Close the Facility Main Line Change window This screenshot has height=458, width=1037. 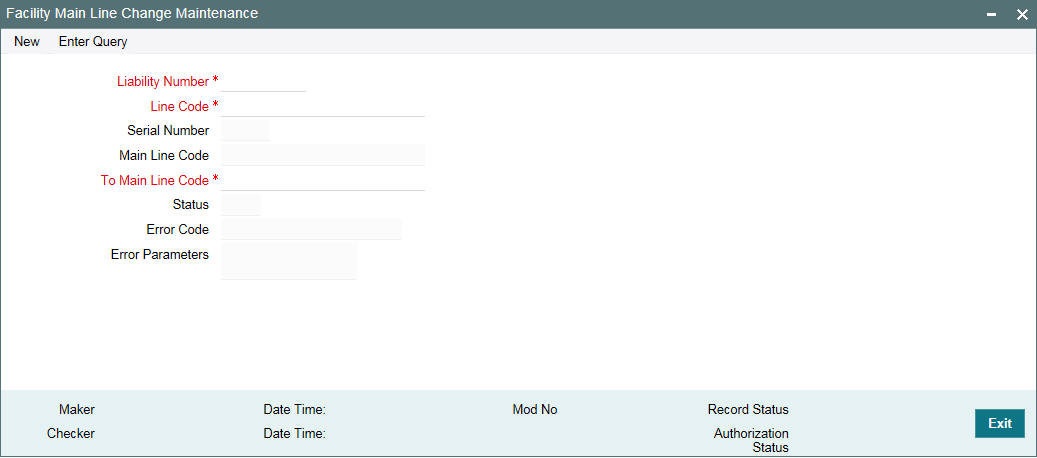click(1022, 14)
